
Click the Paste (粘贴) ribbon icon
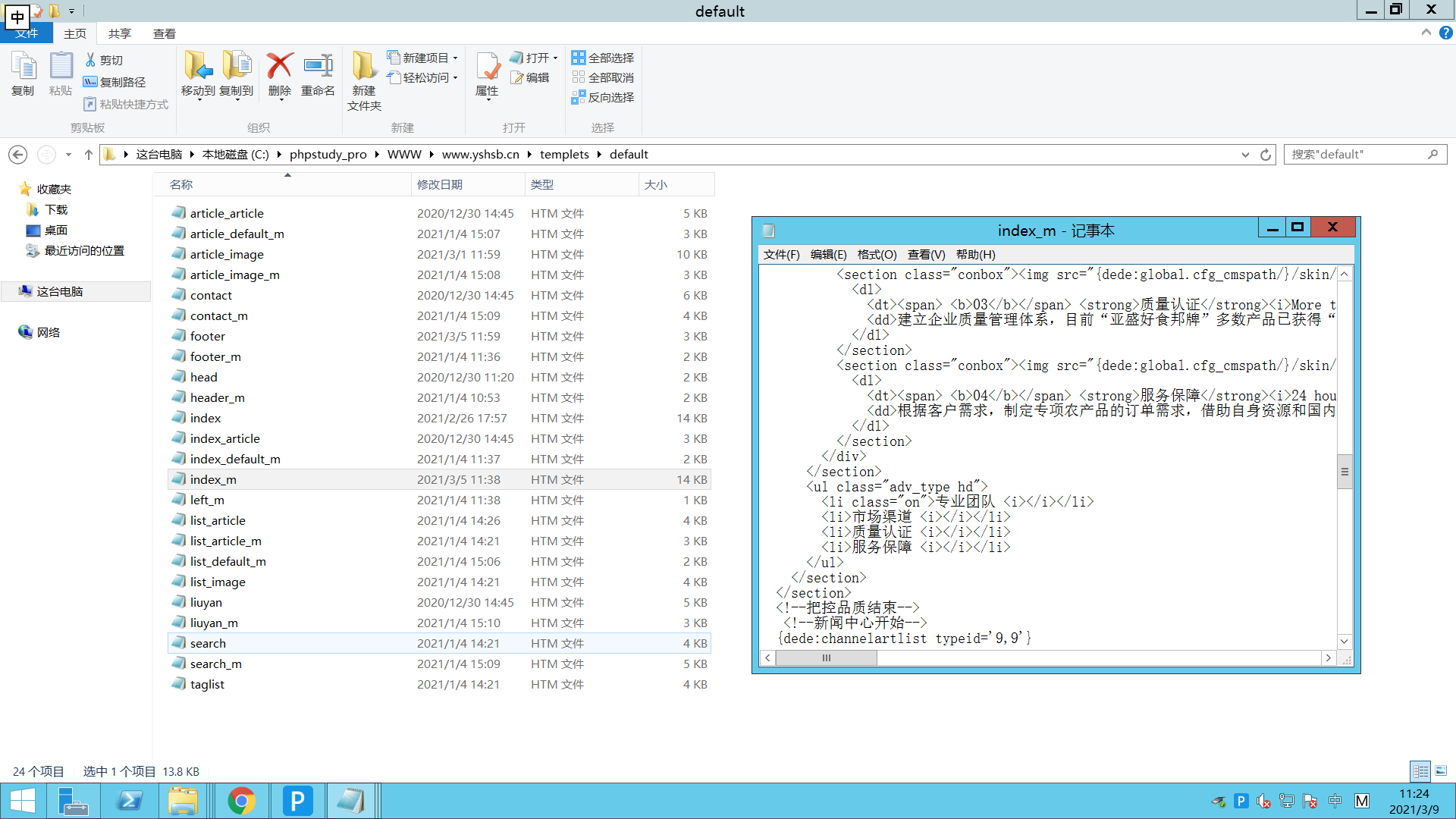[61, 74]
